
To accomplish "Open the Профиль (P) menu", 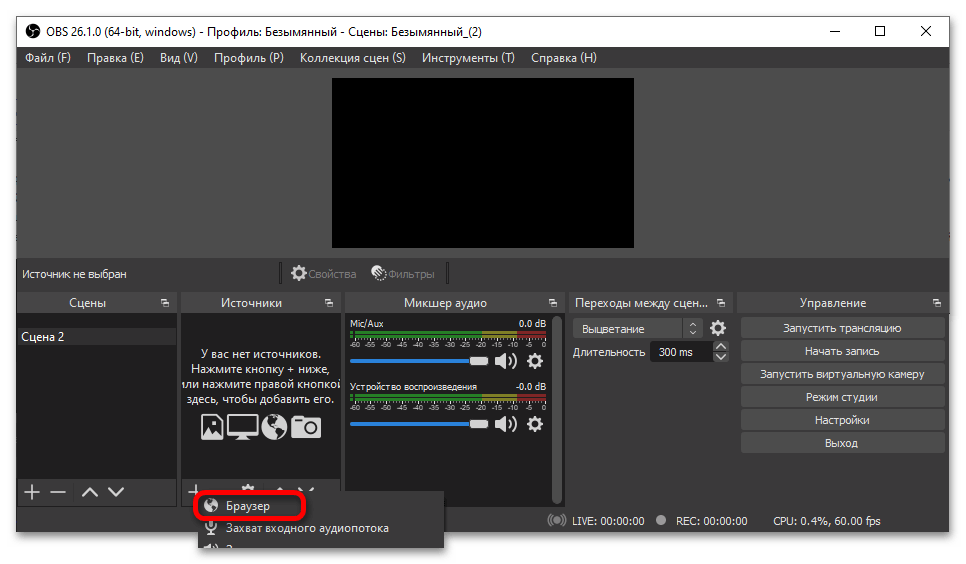I will pos(249,58).
